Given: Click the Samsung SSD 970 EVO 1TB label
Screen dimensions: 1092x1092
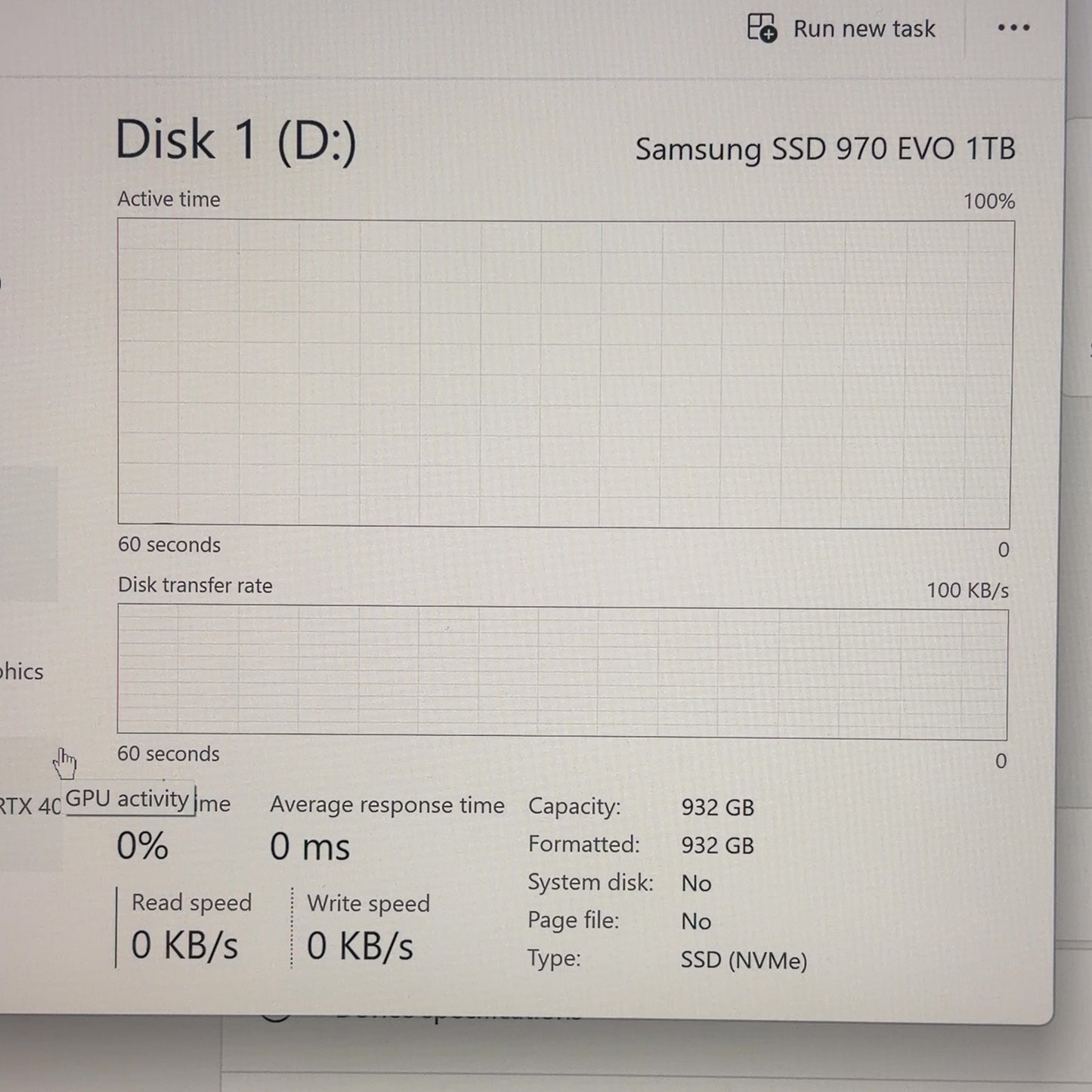Looking at the screenshot, I should pos(824,149).
